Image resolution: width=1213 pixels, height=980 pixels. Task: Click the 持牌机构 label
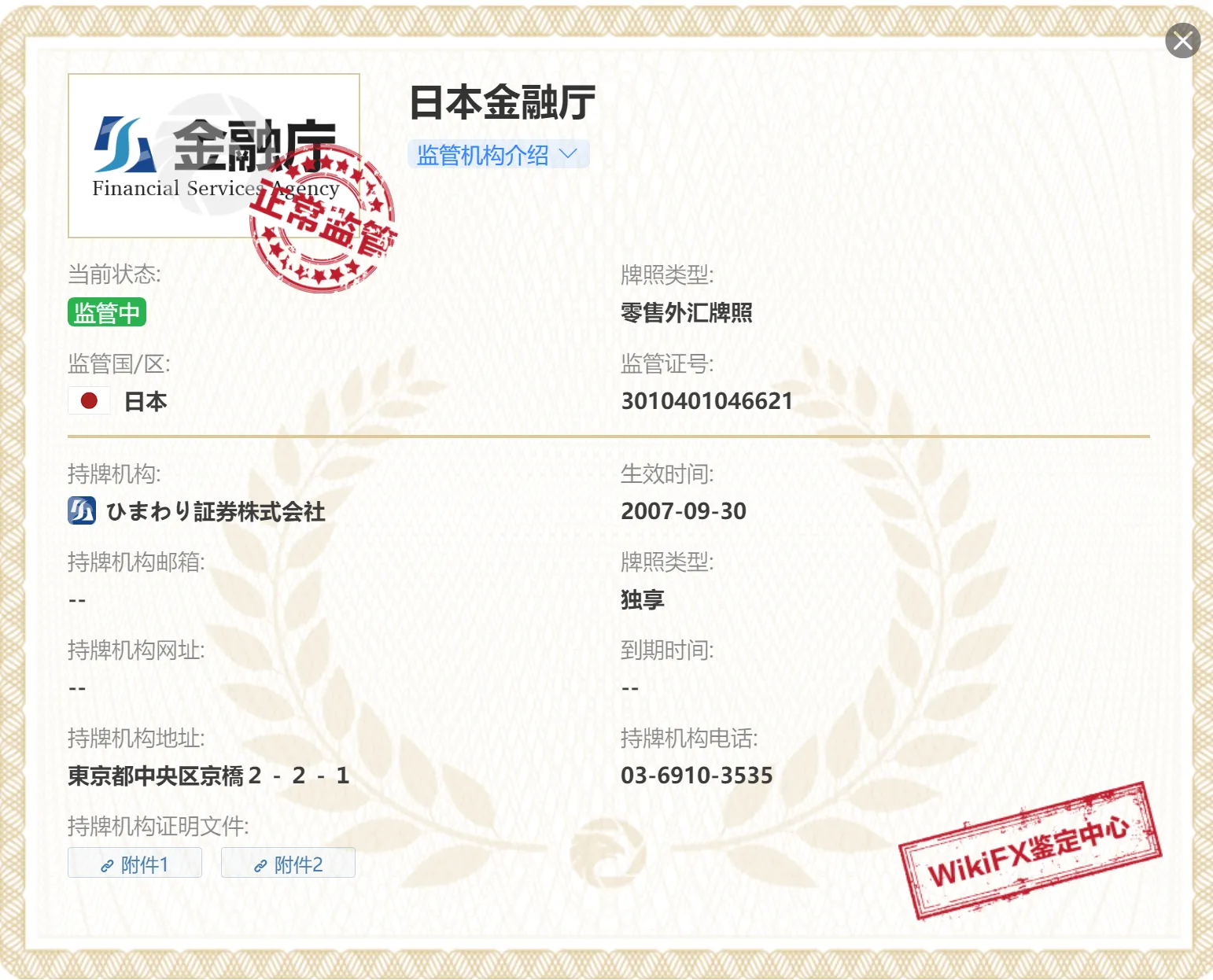114,473
